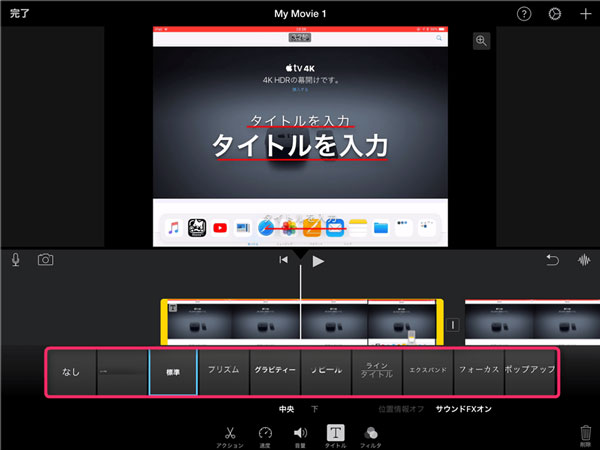Delete clip with trash icon
The image size is (600, 450).
585,435
